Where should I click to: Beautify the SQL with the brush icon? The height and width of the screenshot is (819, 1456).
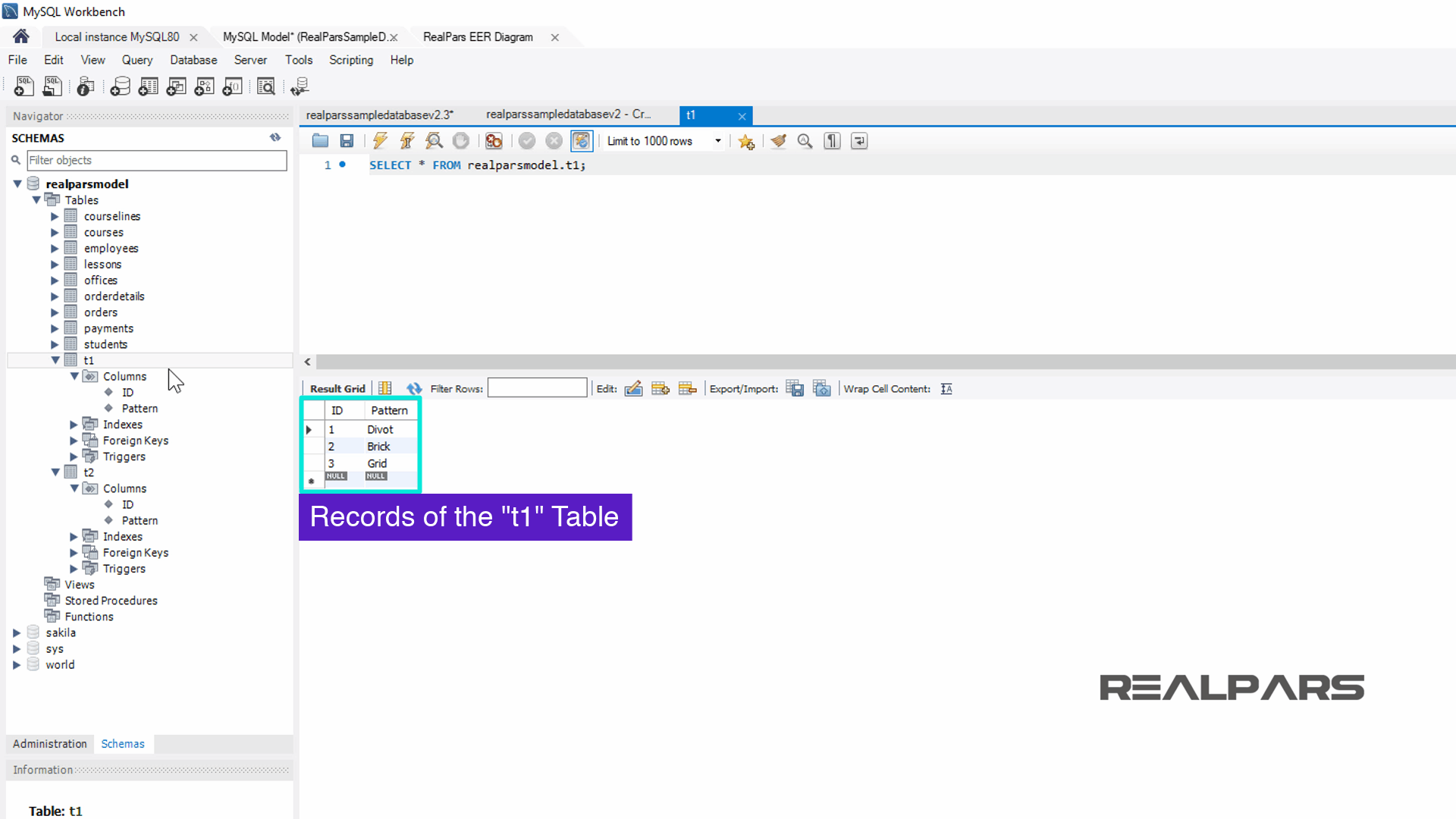pyautogui.click(x=779, y=141)
